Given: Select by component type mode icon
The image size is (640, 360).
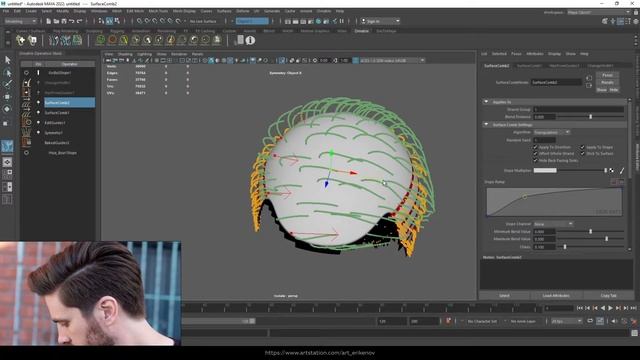Looking at the screenshot, I should point(117,21).
